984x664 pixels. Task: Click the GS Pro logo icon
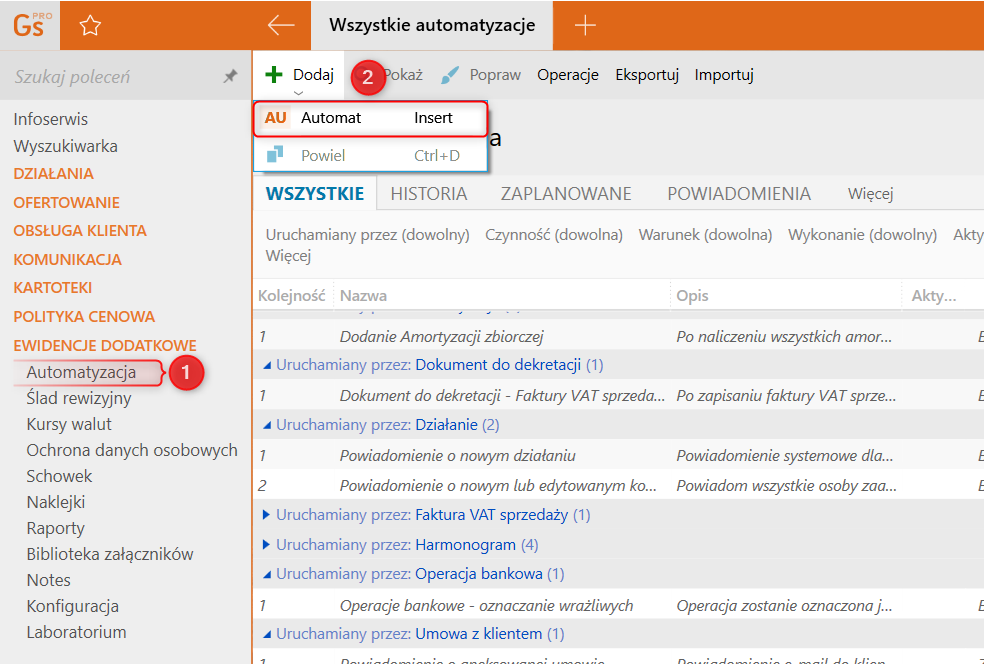[x=29, y=25]
